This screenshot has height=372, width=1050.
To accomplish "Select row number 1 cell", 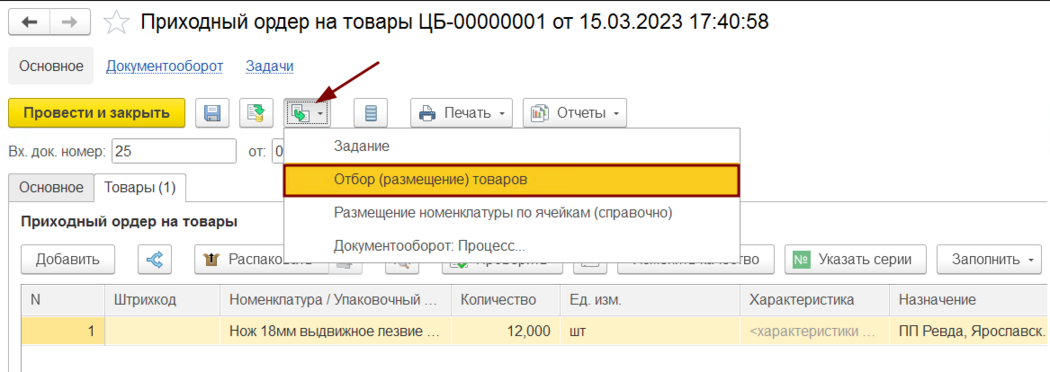I will (x=63, y=331).
